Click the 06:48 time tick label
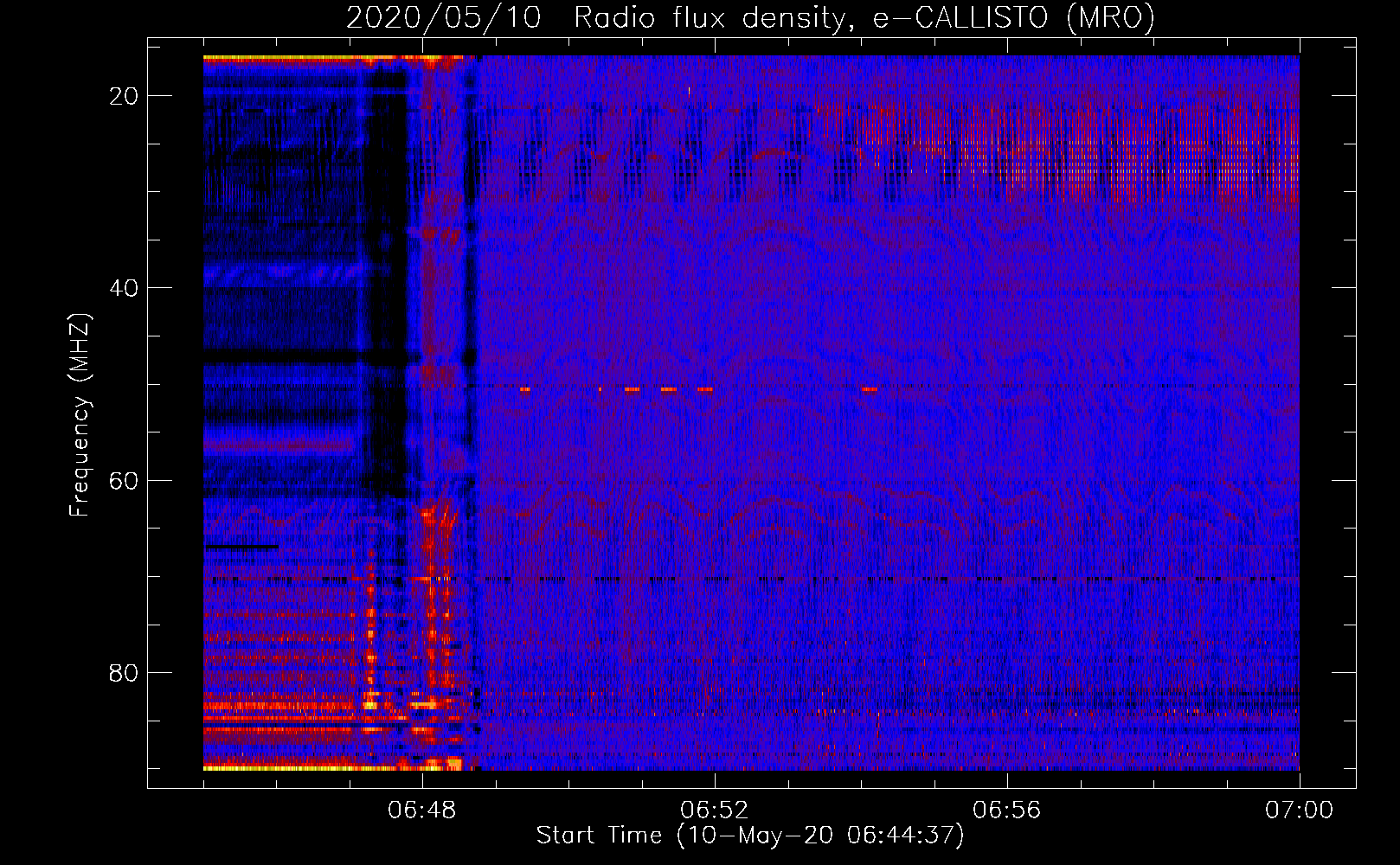 422,811
